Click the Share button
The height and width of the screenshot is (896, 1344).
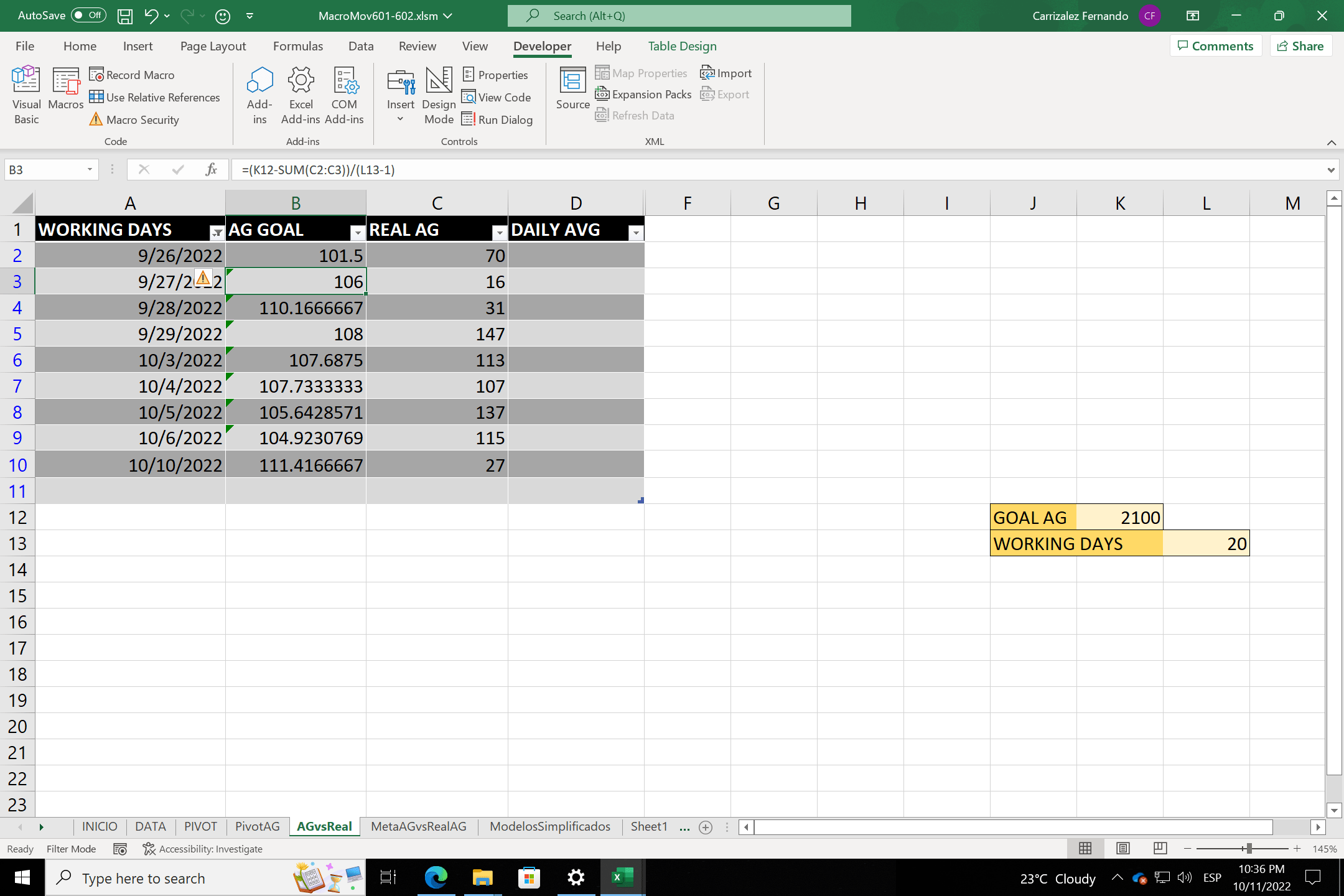pos(1300,46)
